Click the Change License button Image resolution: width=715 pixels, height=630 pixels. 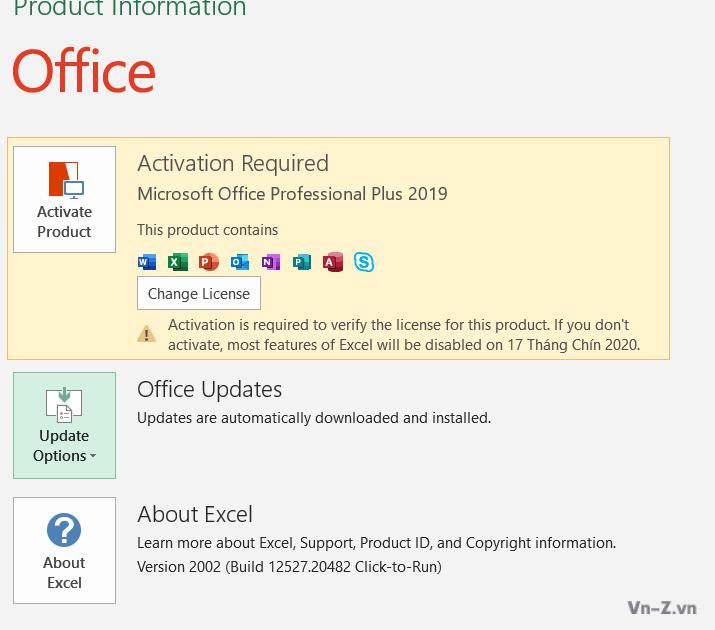coord(199,294)
